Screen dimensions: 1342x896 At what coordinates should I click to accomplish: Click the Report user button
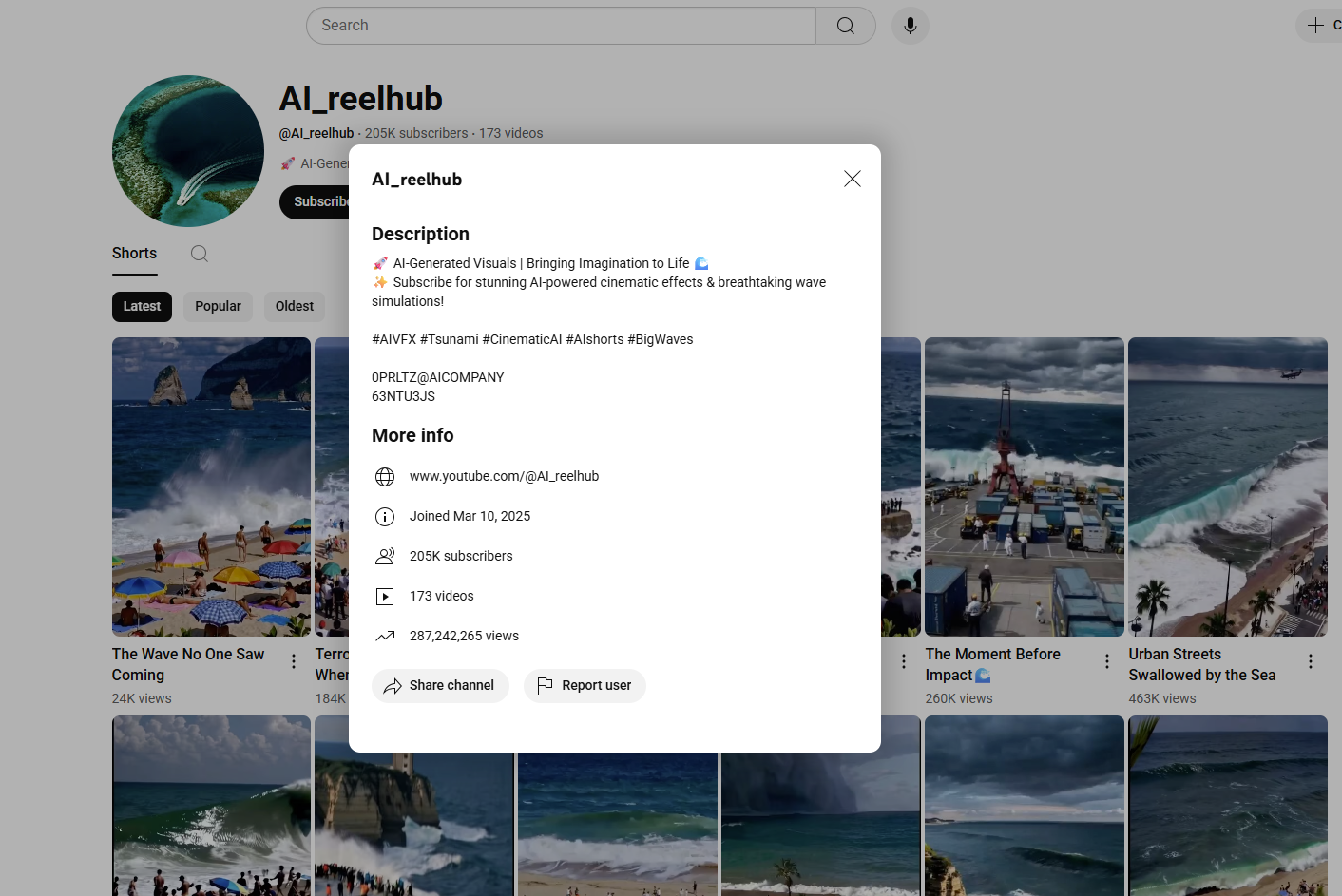point(585,685)
